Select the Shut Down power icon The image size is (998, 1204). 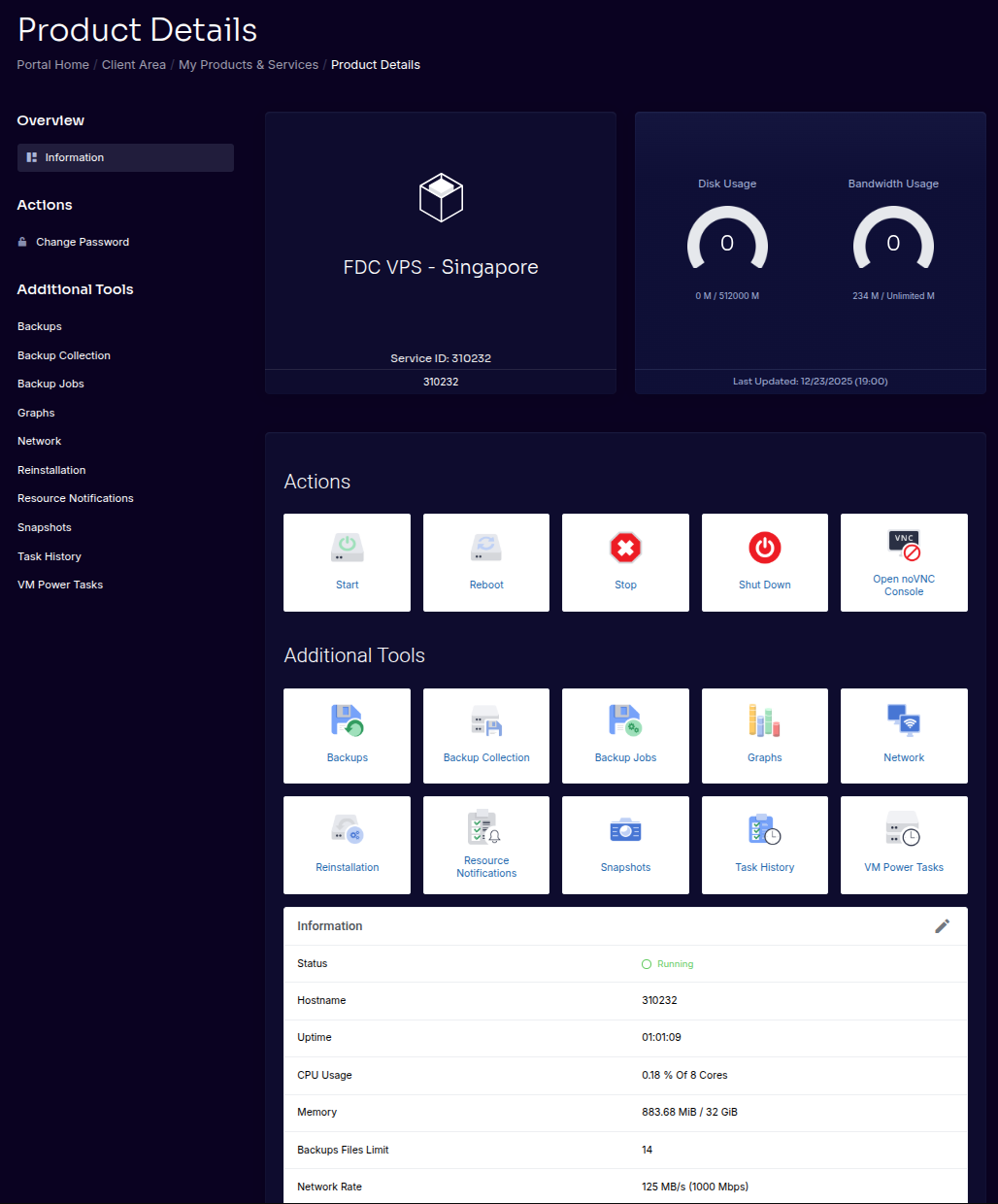click(764, 562)
